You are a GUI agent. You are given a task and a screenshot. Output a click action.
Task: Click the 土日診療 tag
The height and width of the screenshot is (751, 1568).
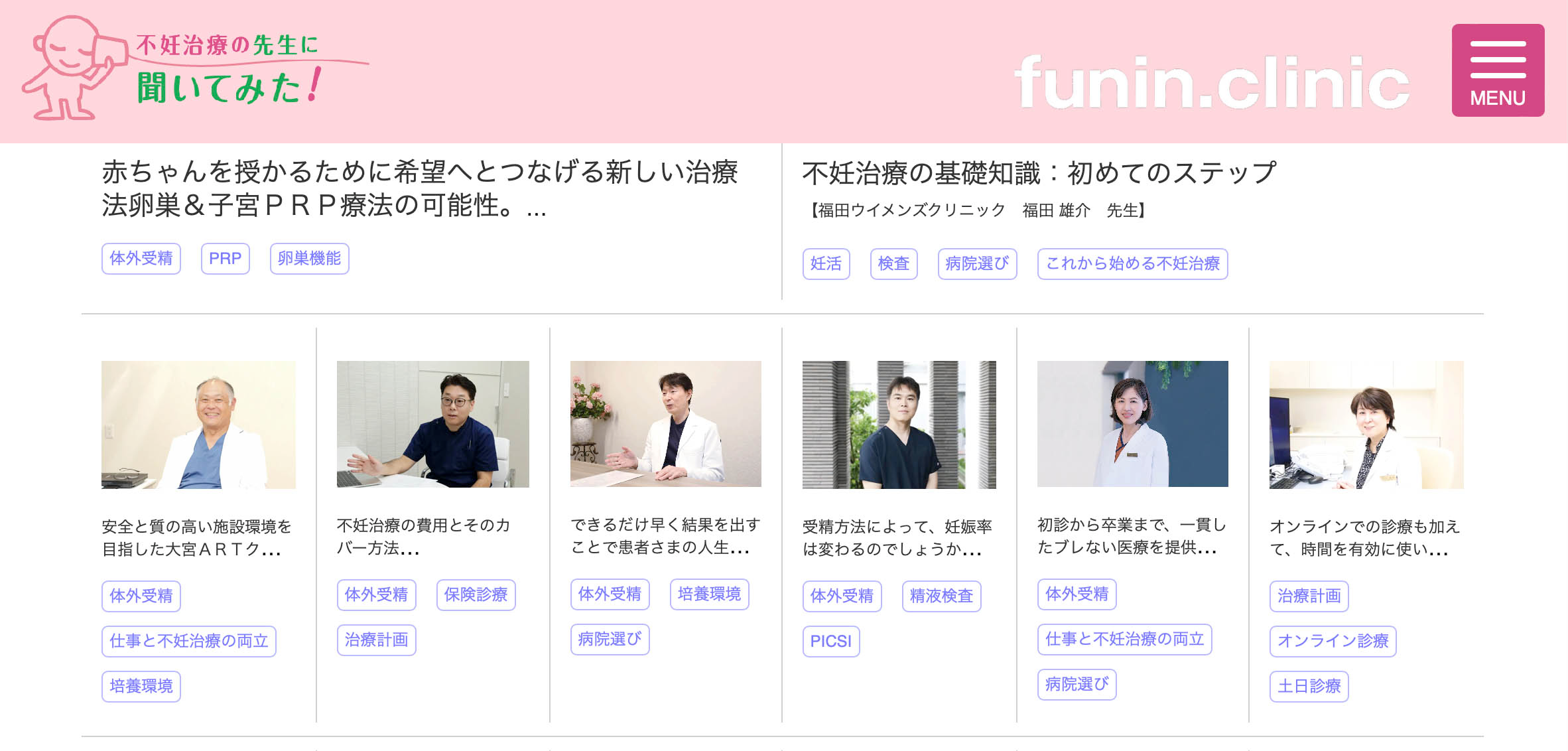point(1309,687)
